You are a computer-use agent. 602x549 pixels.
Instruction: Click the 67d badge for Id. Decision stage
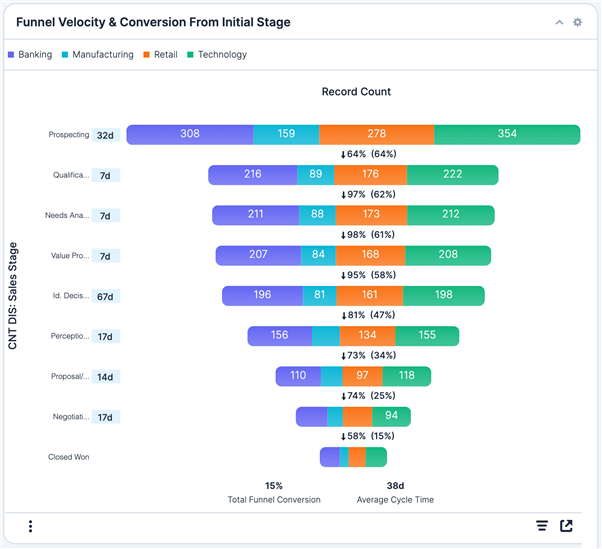(x=105, y=296)
